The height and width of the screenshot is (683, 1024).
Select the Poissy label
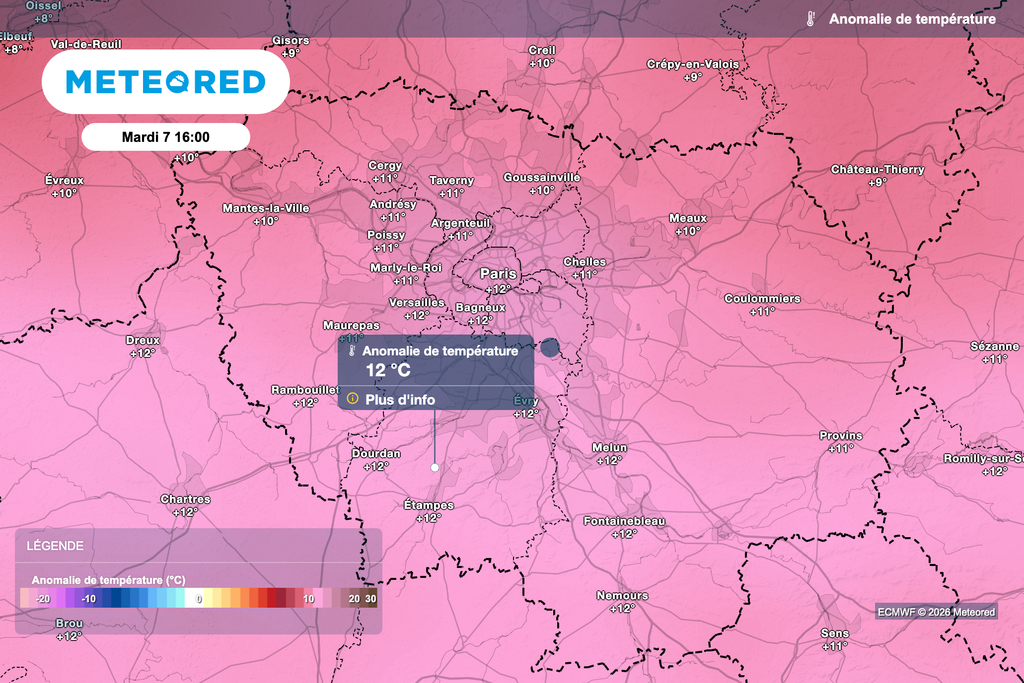point(386,235)
